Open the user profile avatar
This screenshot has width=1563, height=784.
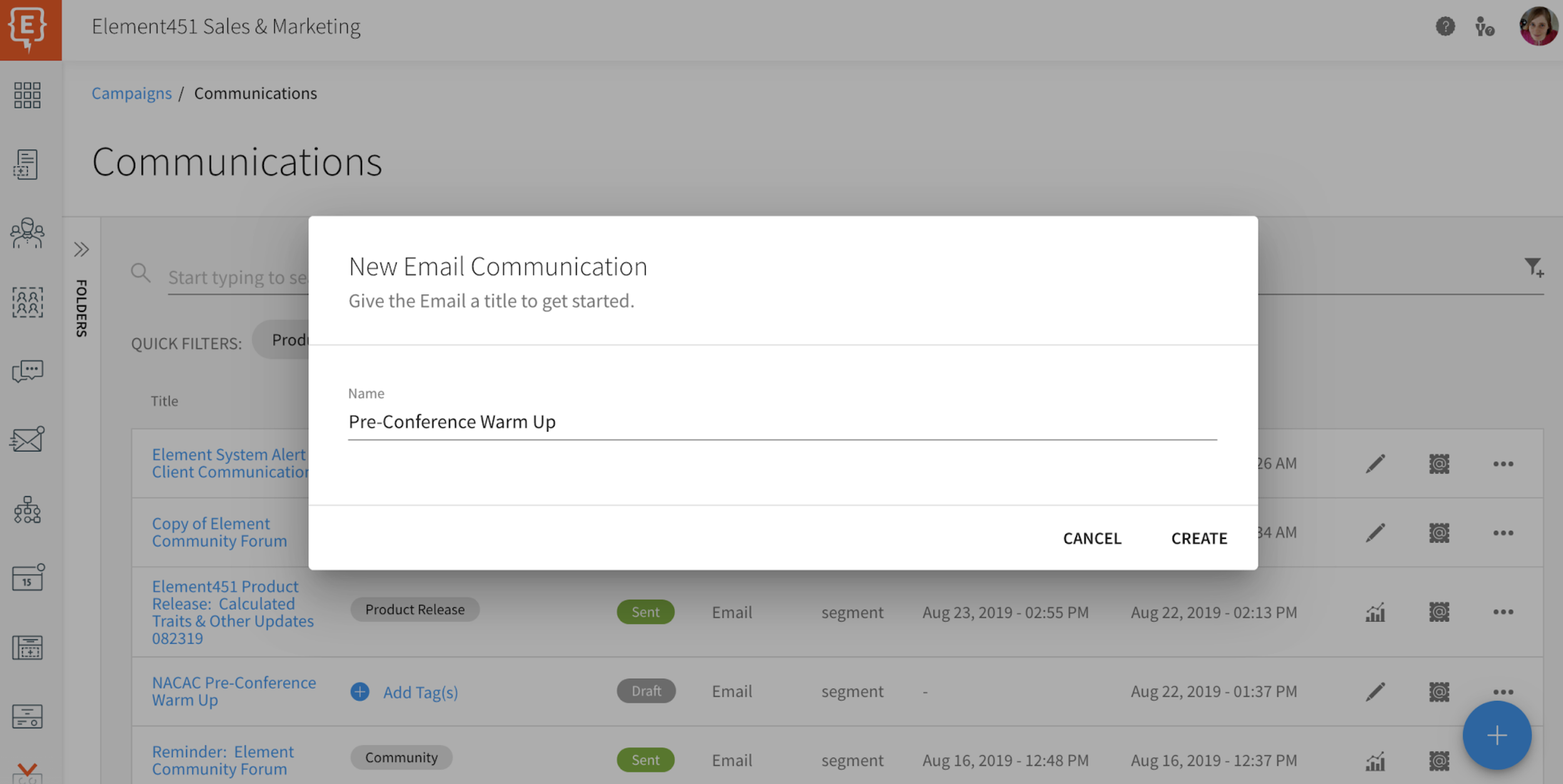coord(1539,26)
